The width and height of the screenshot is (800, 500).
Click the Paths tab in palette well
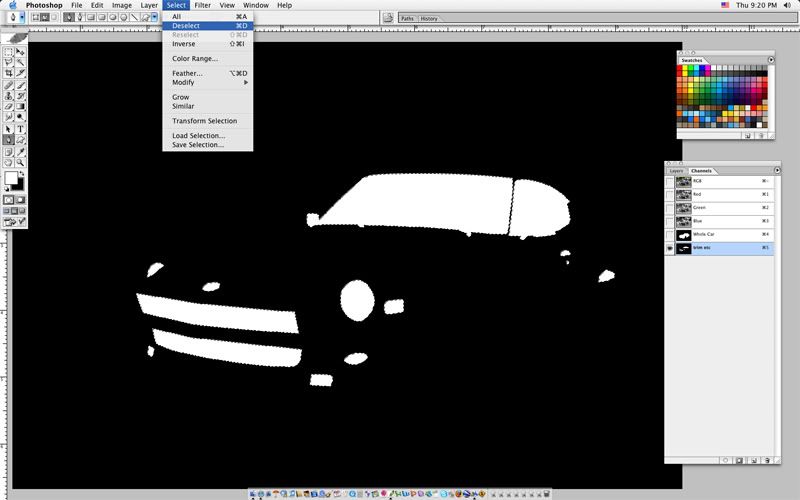pos(407,18)
